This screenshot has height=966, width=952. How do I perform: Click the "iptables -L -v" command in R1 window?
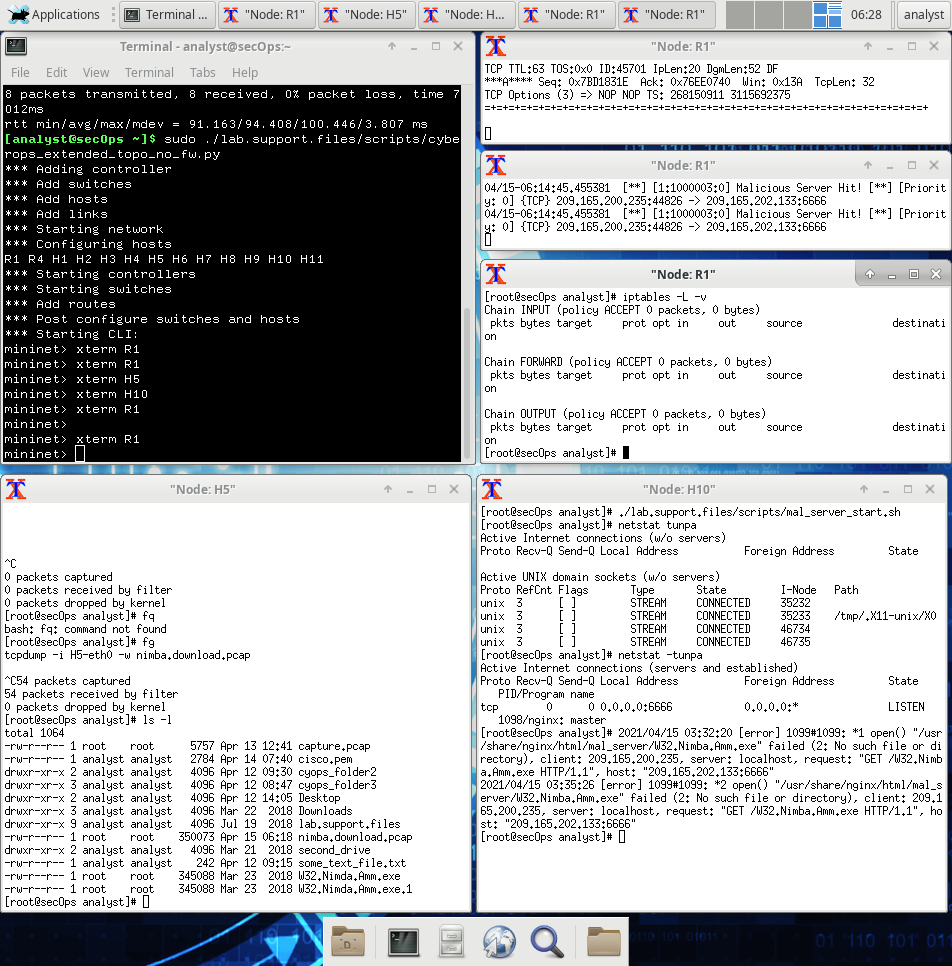pyautogui.click(x=664, y=296)
